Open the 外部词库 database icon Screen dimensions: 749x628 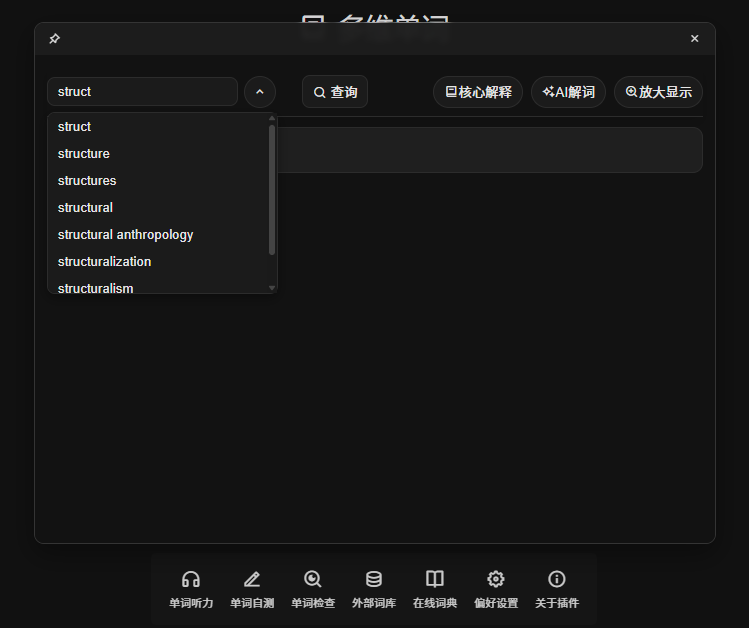pos(374,580)
